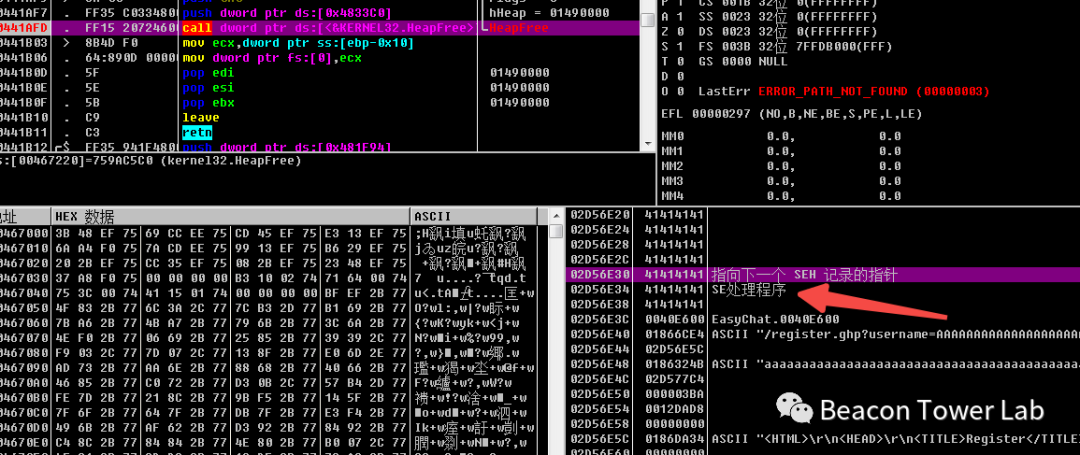Click the pop edi instruction
The width and height of the screenshot is (1080, 455).
click(x=208, y=73)
